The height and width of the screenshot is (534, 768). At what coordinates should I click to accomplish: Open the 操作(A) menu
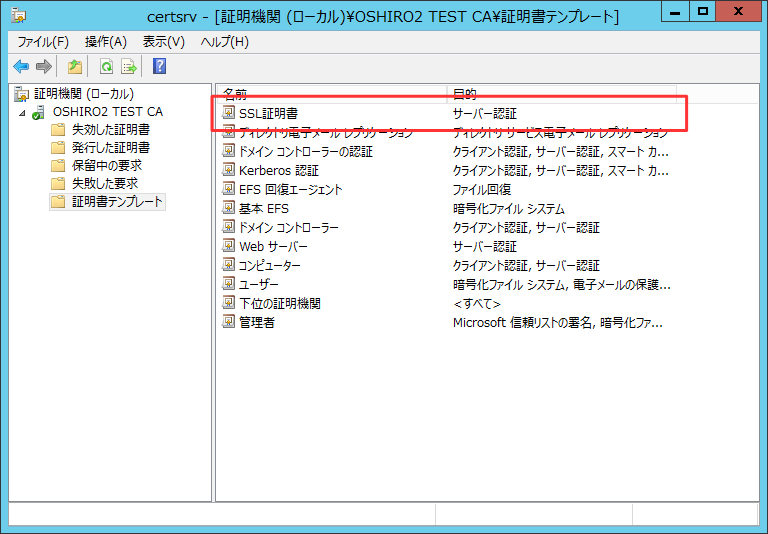(x=106, y=42)
